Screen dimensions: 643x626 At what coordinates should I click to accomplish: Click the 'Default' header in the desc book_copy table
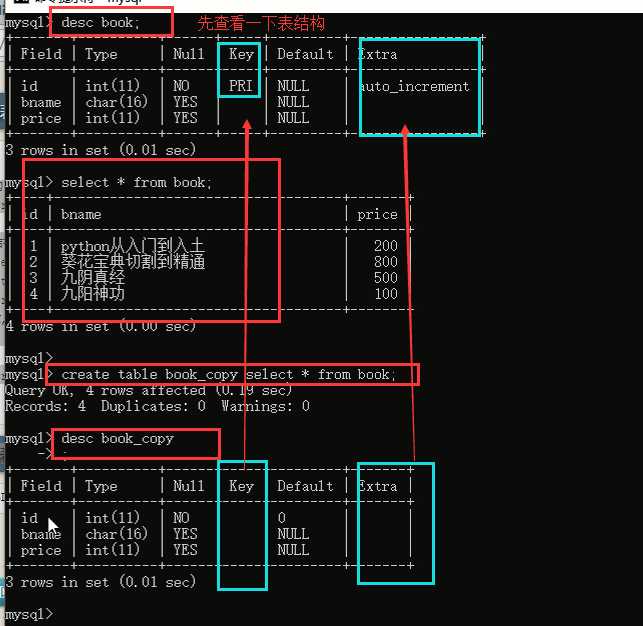[x=305, y=486]
